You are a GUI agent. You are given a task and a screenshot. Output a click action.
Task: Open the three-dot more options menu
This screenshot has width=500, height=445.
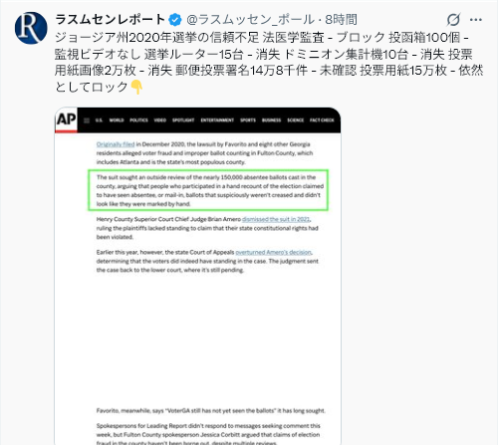coord(476,20)
